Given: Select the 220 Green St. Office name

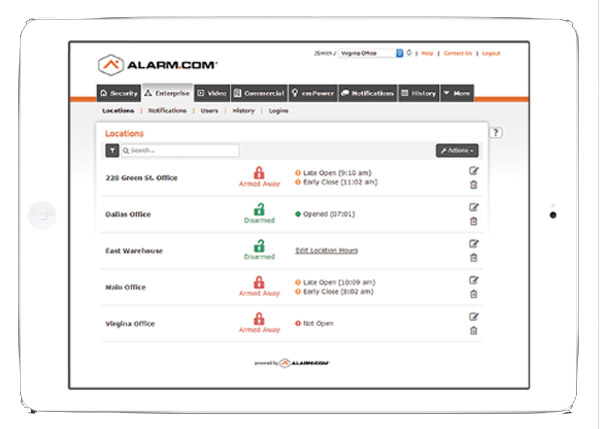Looking at the screenshot, I should pos(141,178).
